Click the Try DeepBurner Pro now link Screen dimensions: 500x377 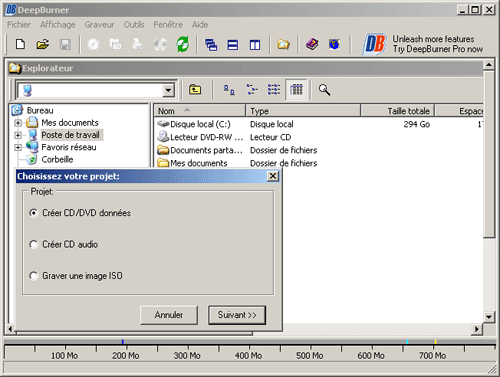tap(438, 49)
